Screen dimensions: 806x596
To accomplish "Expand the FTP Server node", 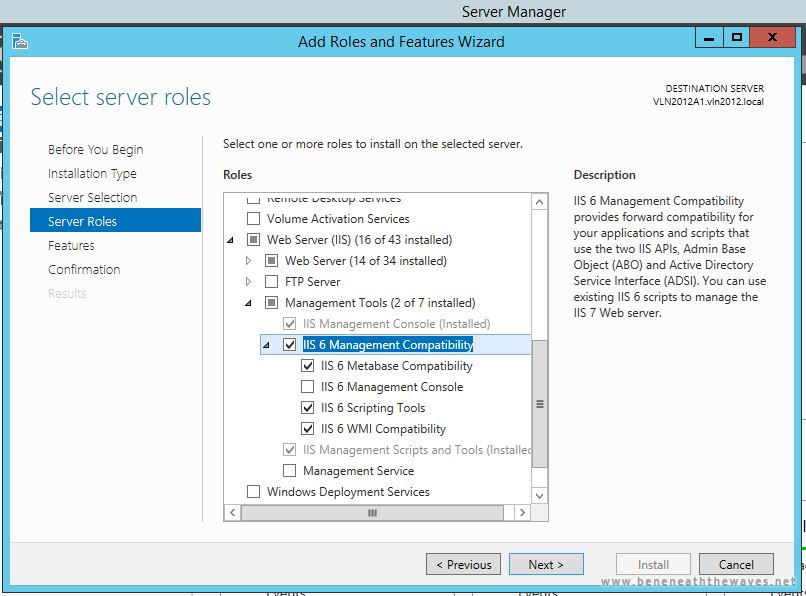I will click(x=248, y=282).
